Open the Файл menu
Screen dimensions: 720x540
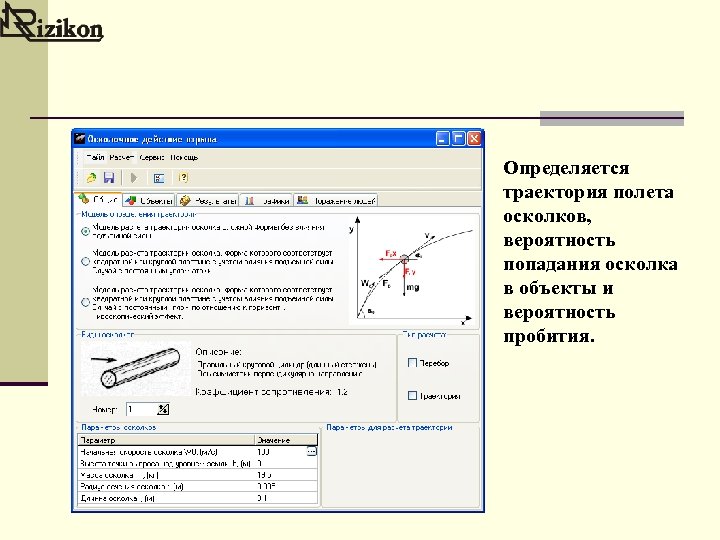(x=95, y=158)
